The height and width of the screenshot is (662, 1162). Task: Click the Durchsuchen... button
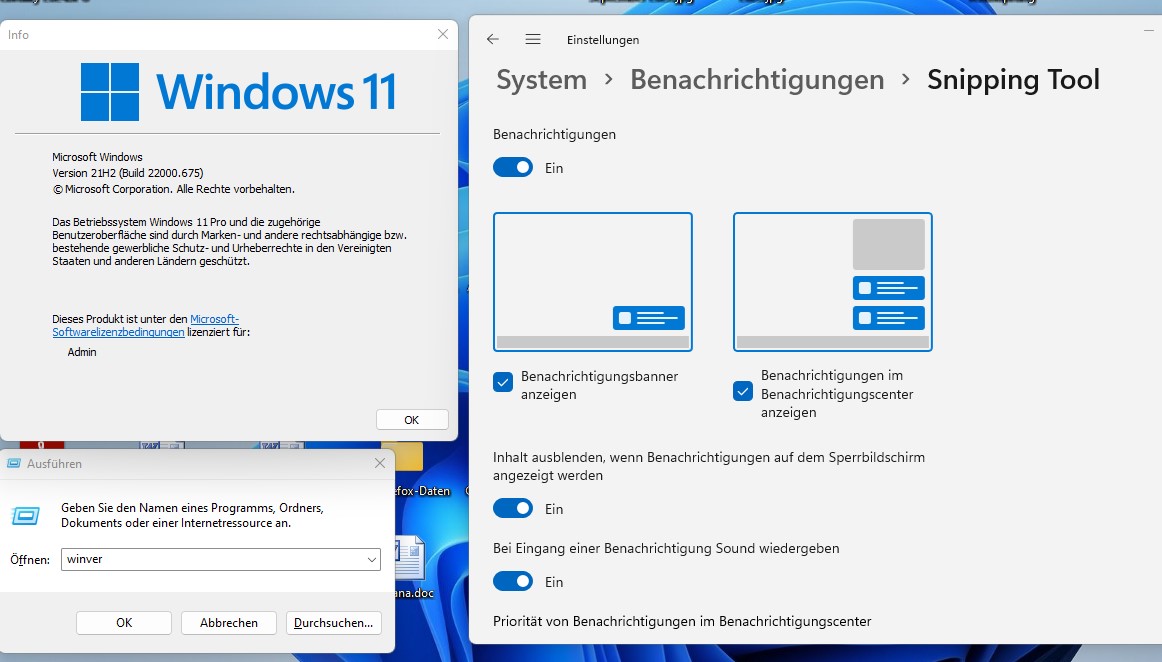point(333,623)
